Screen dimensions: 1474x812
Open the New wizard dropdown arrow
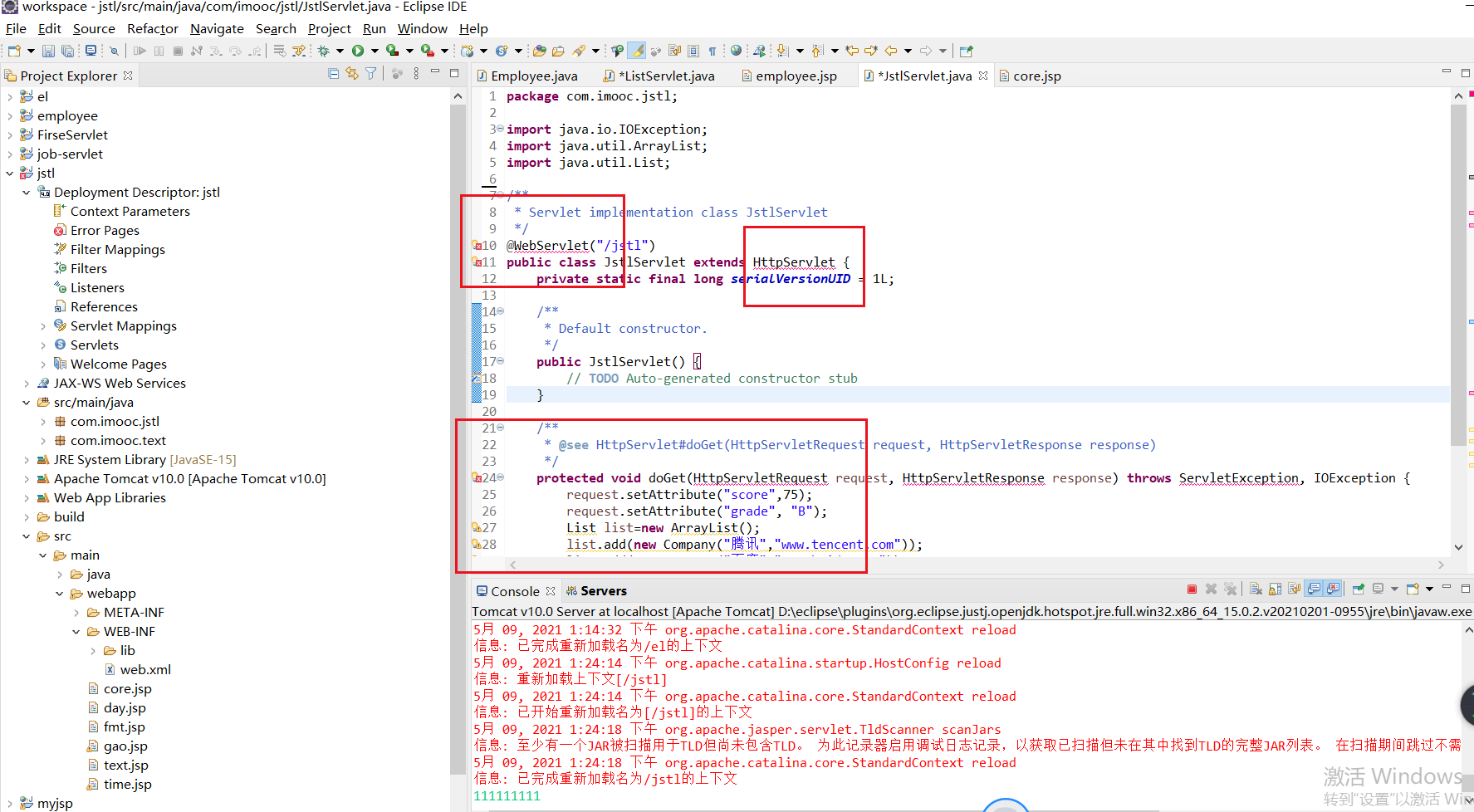pos(31,51)
